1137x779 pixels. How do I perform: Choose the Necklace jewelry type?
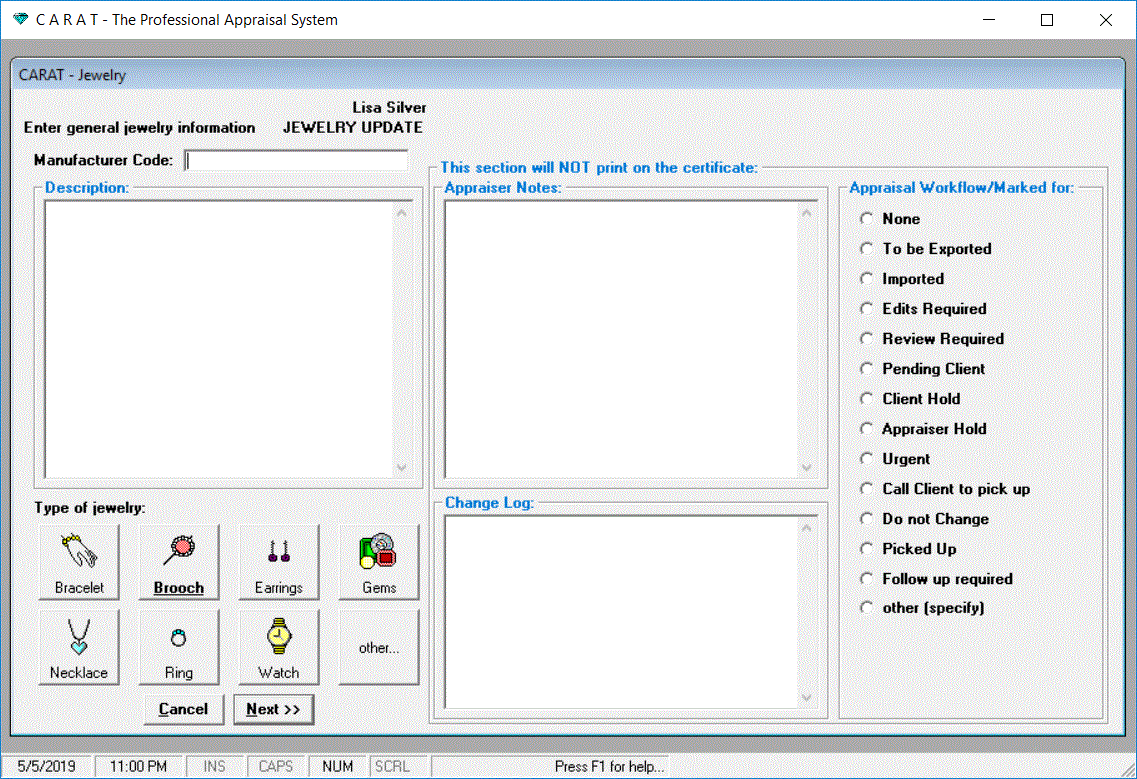coord(79,647)
